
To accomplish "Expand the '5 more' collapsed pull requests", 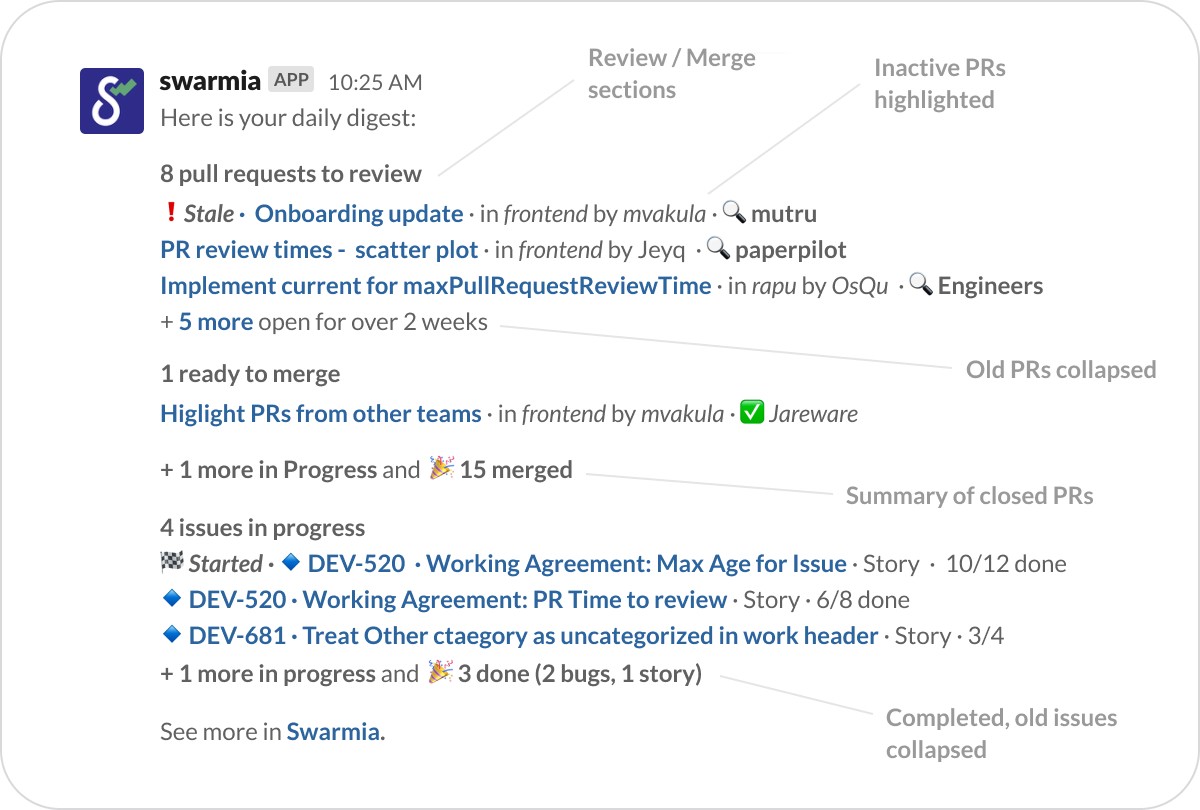I will click(215, 322).
